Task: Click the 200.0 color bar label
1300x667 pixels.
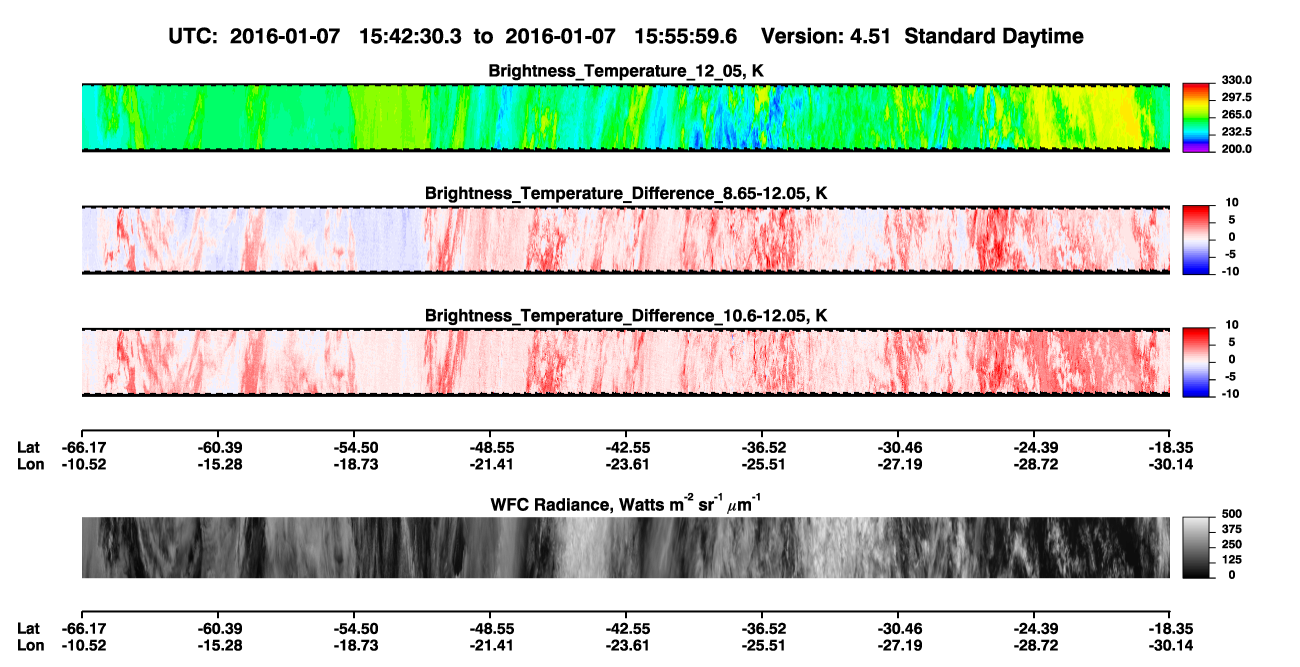Action: (x=1237, y=148)
